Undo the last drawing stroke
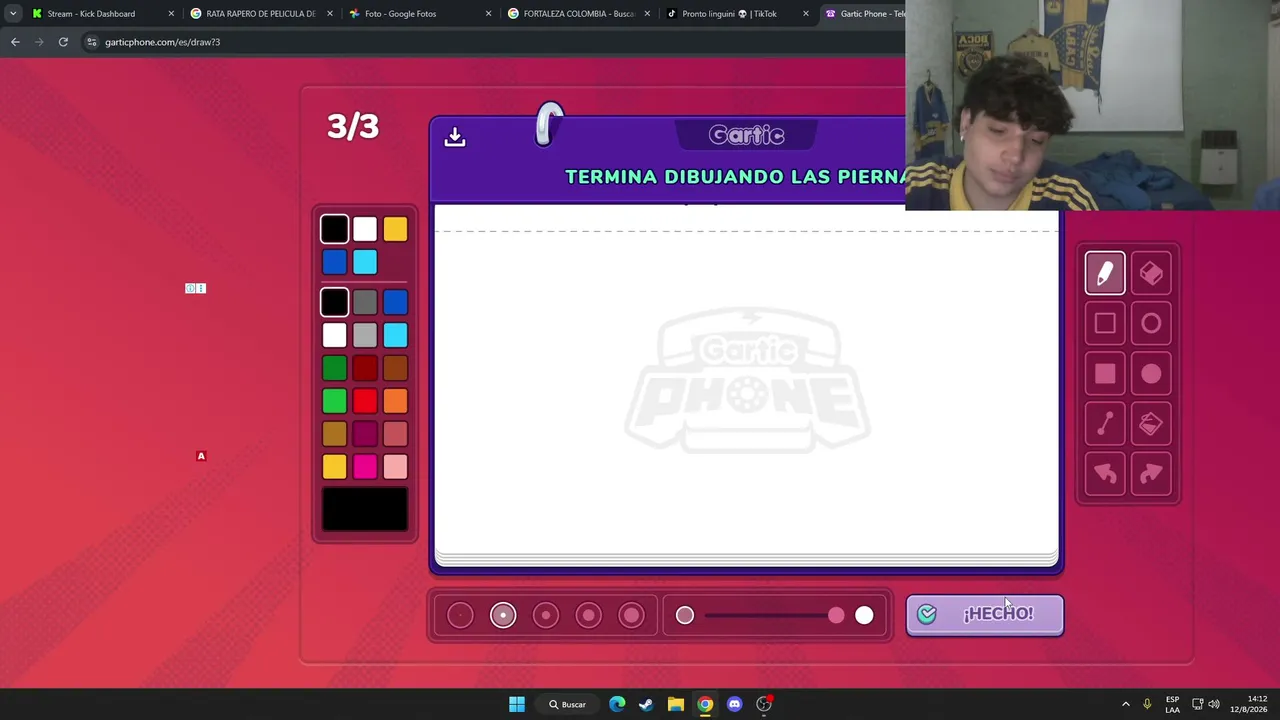 point(1105,474)
